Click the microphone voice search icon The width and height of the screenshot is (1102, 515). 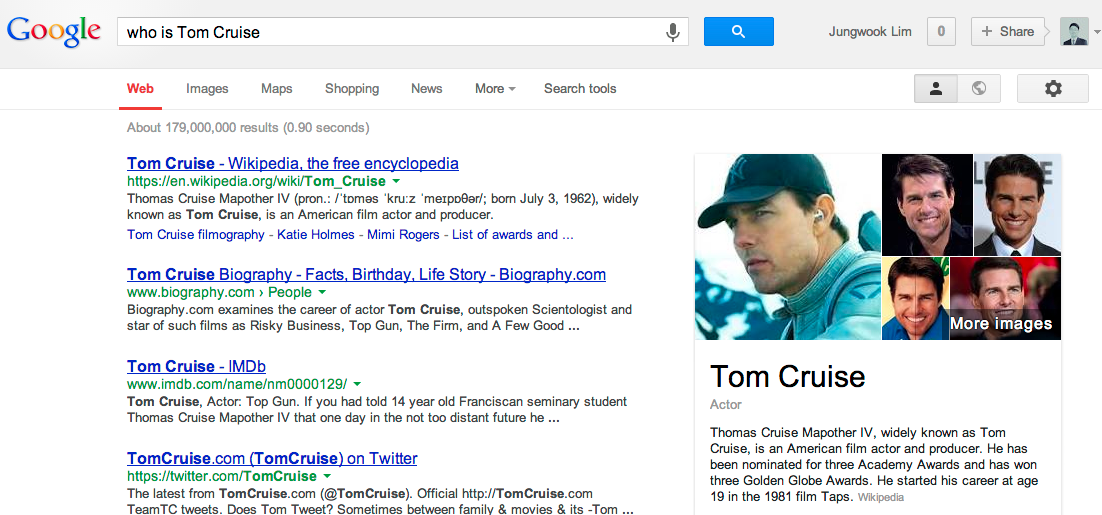coord(673,32)
